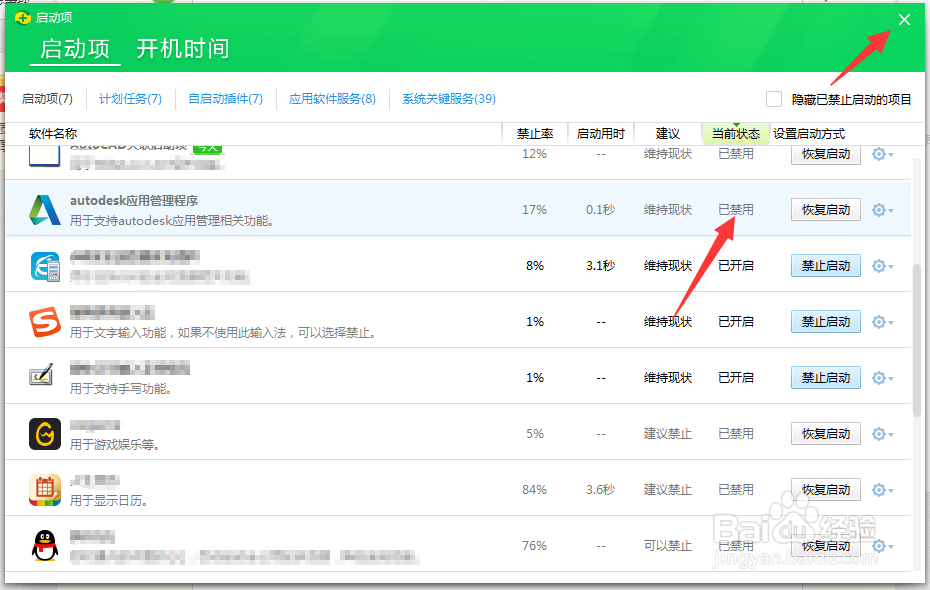930x590 pixels.
Task: Click the handwriting support app icon
Action: (42, 375)
